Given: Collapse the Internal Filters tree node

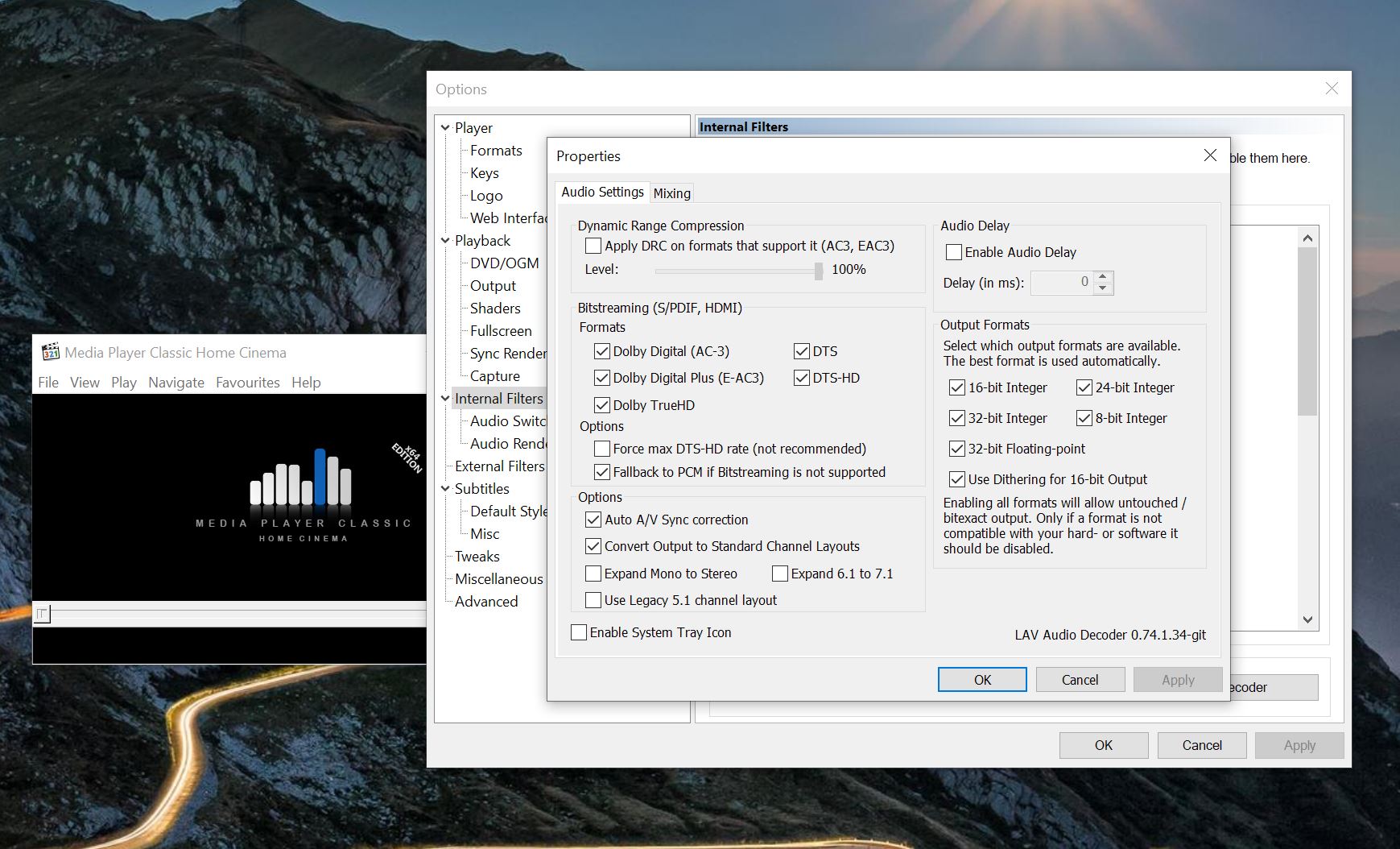Looking at the screenshot, I should (445, 398).
